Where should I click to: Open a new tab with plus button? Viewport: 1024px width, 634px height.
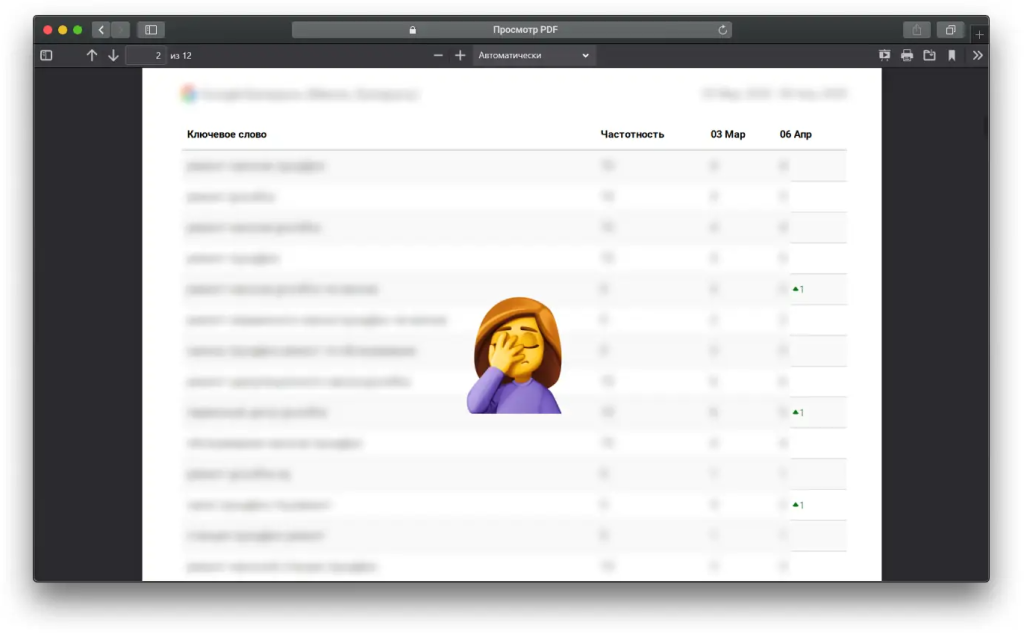point(979,35)
